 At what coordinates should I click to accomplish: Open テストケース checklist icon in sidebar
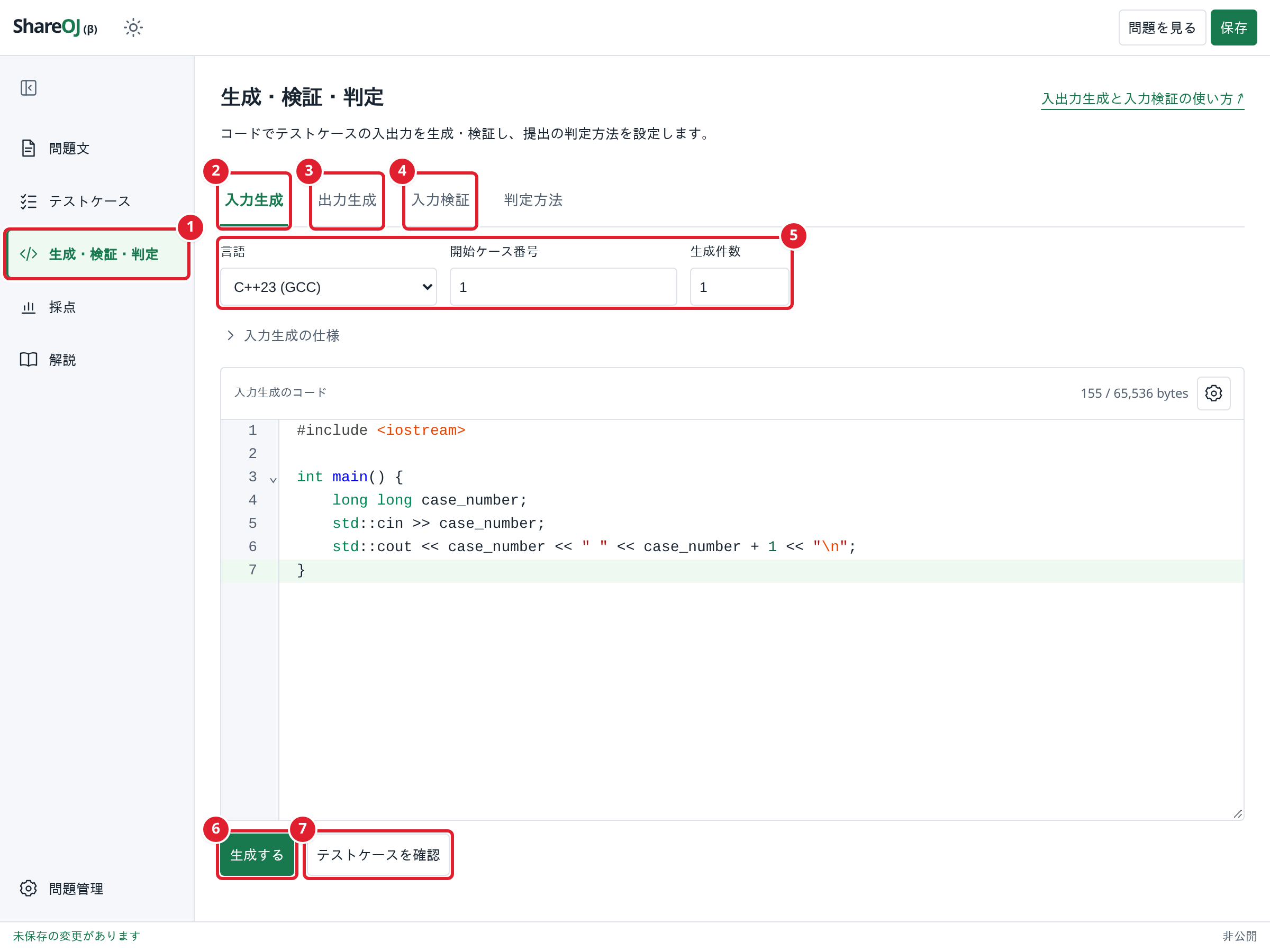28,202
